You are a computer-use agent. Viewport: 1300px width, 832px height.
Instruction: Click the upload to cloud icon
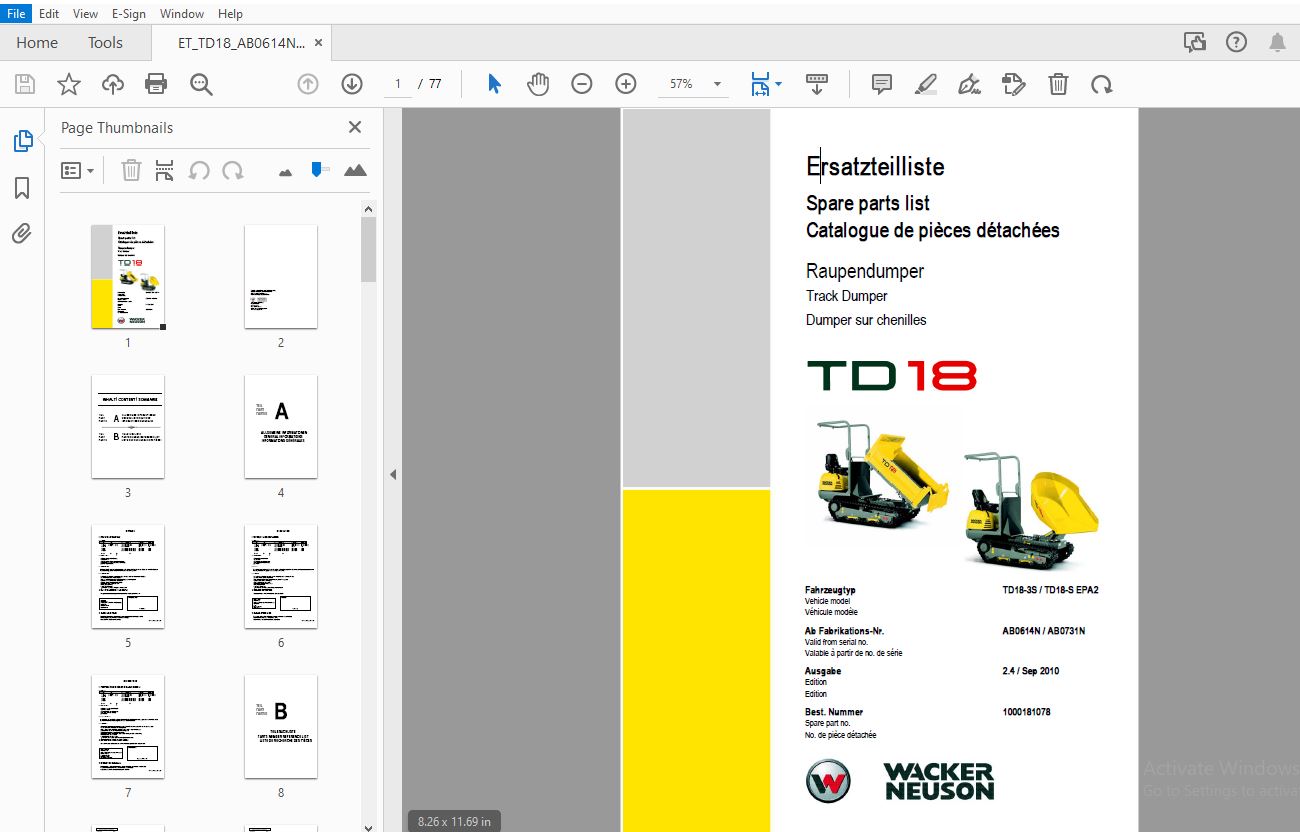click(113, 84)
